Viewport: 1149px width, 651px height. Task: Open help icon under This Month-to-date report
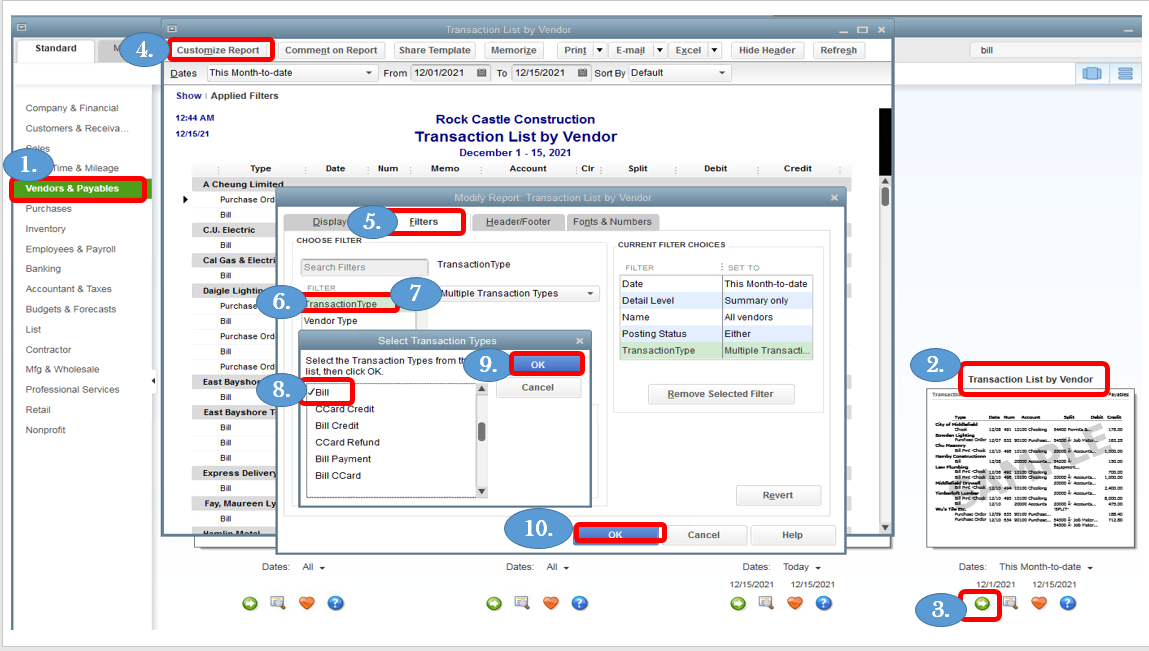(x=1068, y=603)
